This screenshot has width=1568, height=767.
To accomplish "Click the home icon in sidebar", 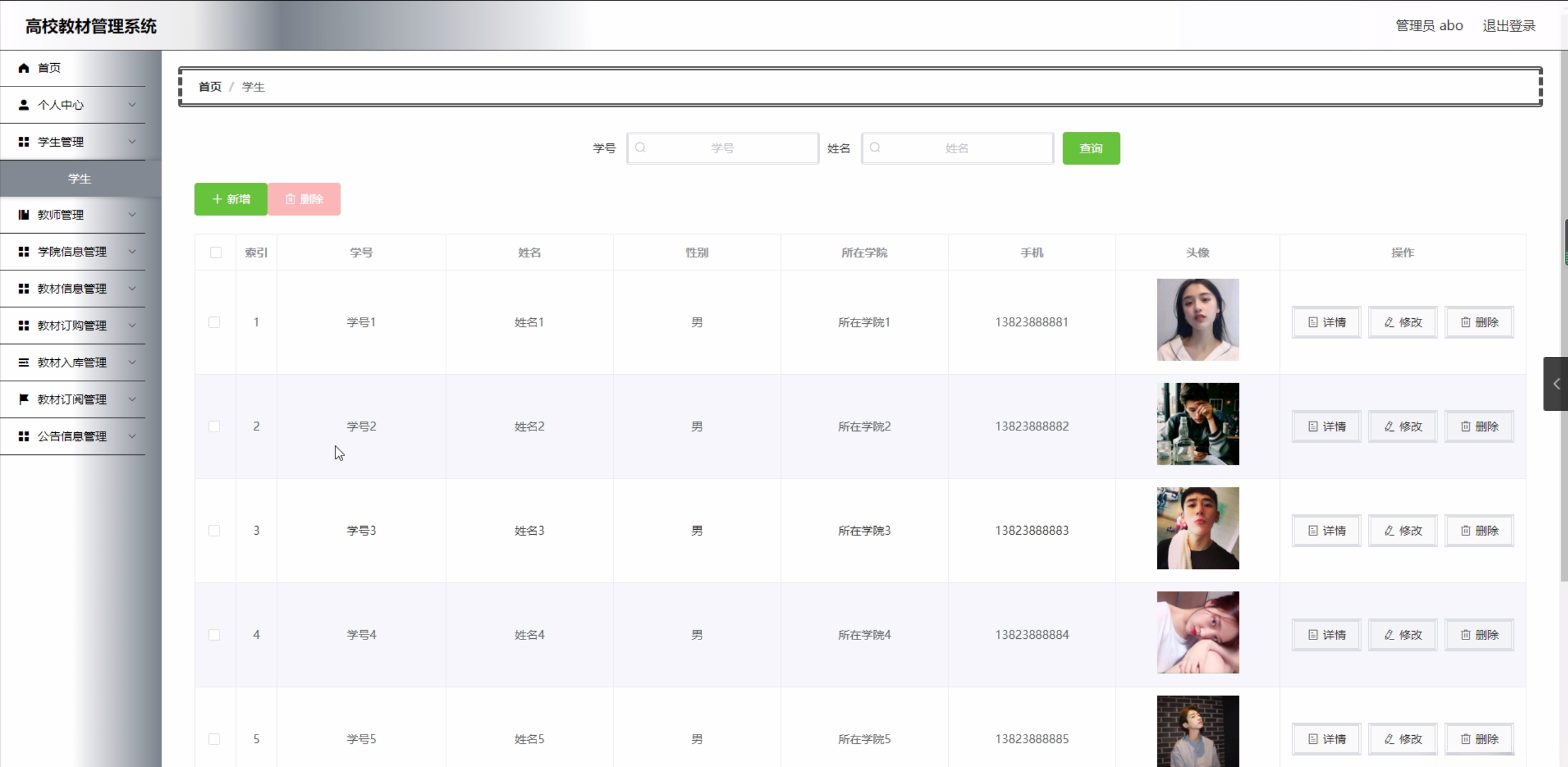I will [x=23, y=68].
